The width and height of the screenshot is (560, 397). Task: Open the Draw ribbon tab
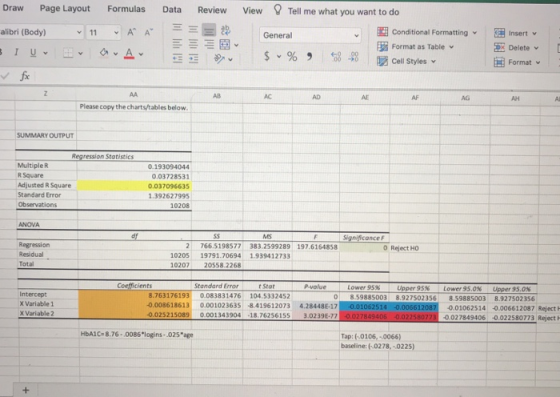pyautogui.click(x=13, y=8)
